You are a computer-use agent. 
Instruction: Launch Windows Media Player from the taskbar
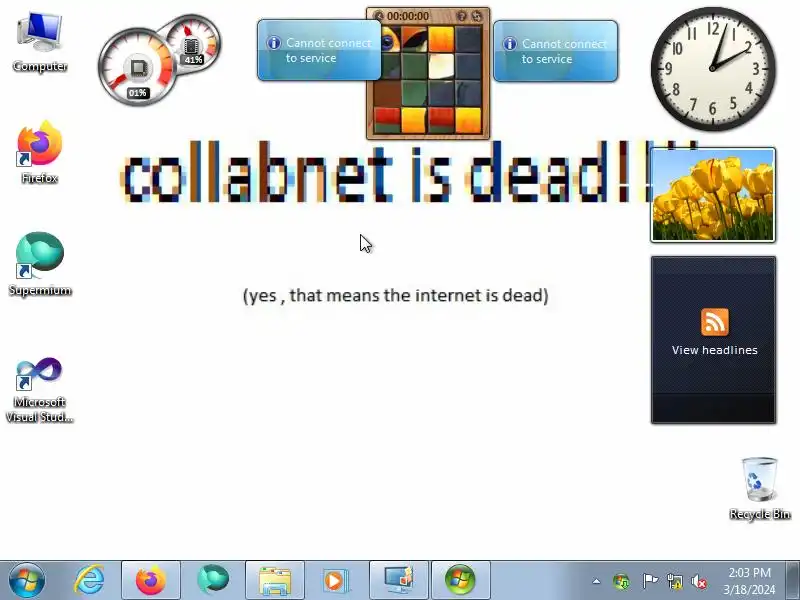coord(337,580)
